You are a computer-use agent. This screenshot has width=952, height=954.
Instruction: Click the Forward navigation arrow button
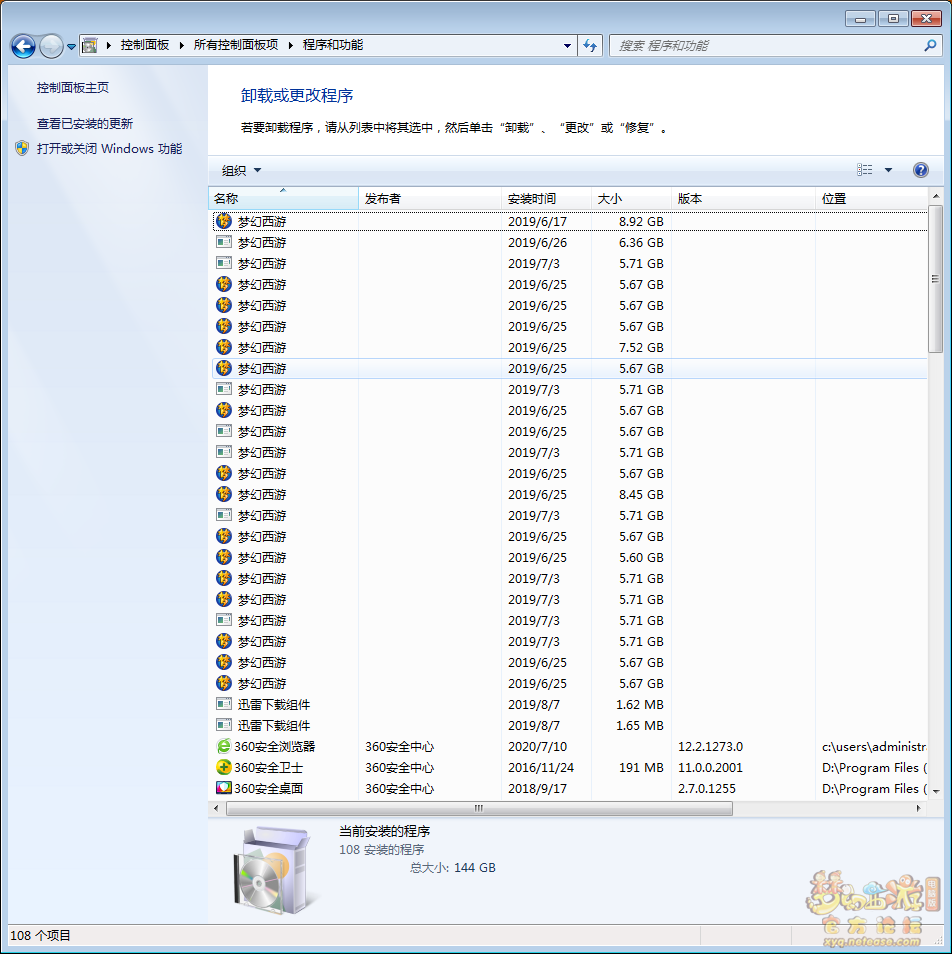coord(51,46)
